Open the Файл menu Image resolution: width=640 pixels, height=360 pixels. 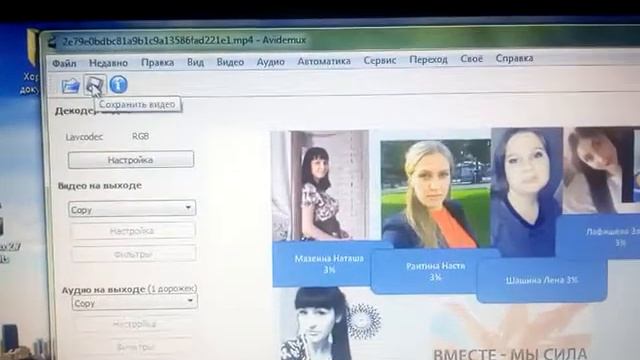point(64,63)
